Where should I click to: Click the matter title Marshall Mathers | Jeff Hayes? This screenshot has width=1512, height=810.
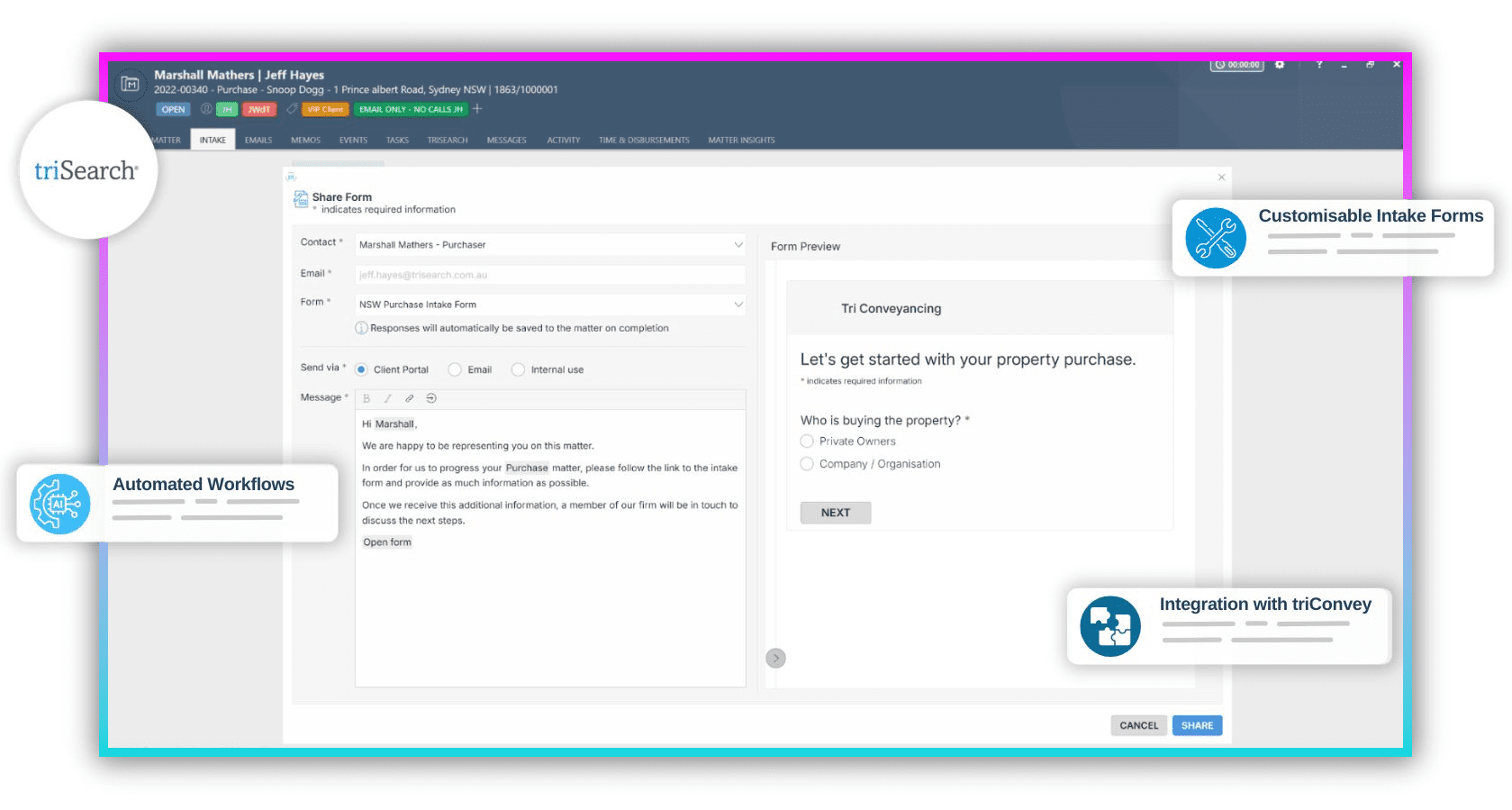[x=239, y=75]
